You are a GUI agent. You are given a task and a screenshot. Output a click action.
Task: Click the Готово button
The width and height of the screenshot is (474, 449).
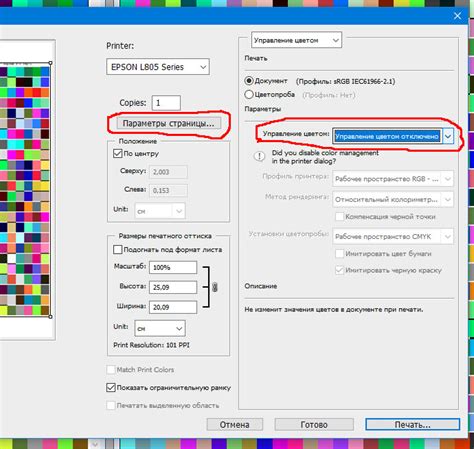tap(314, 425)
